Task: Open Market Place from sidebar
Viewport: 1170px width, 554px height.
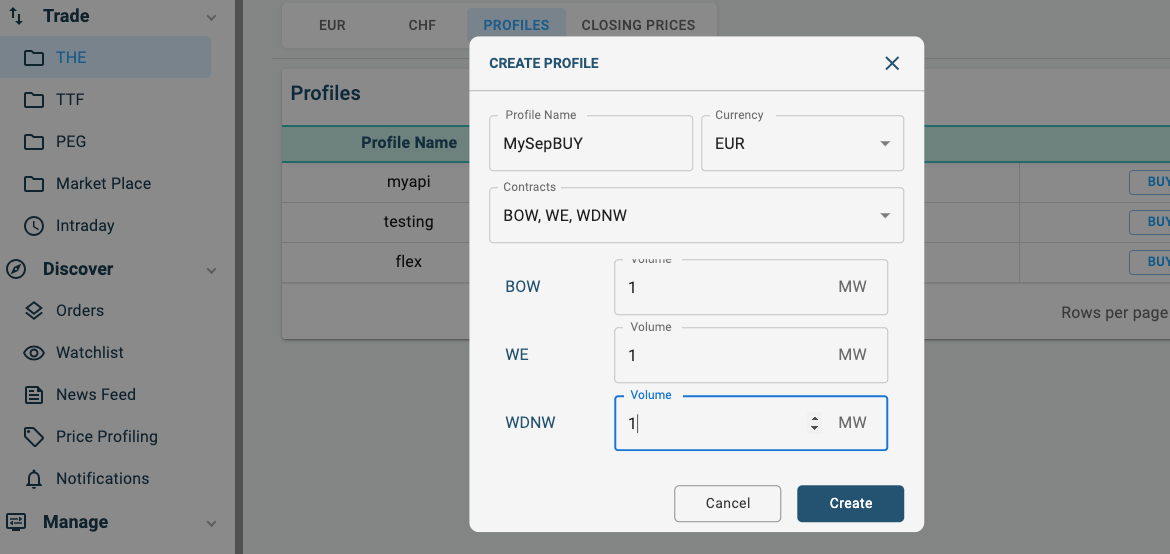Action: tap(103, 184)
